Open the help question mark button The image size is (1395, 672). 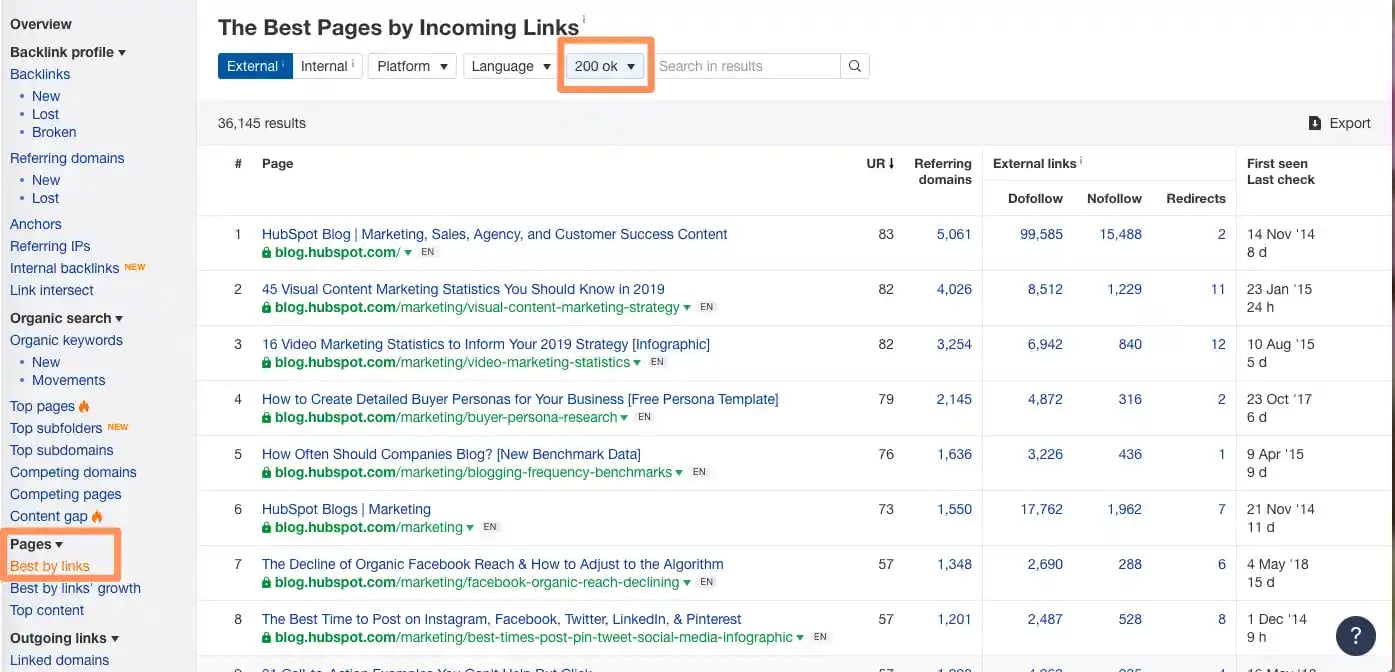click(x=1355, y=634)
